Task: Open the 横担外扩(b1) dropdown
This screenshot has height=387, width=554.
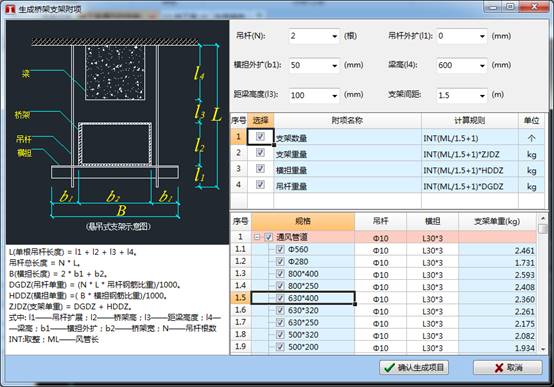Action: coord(334,65)
